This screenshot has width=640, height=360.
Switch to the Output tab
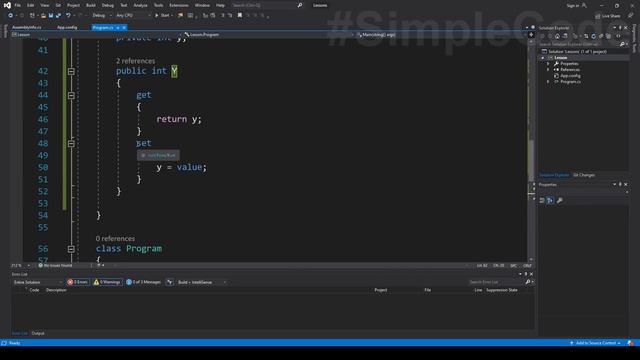[x=38, y=333]
